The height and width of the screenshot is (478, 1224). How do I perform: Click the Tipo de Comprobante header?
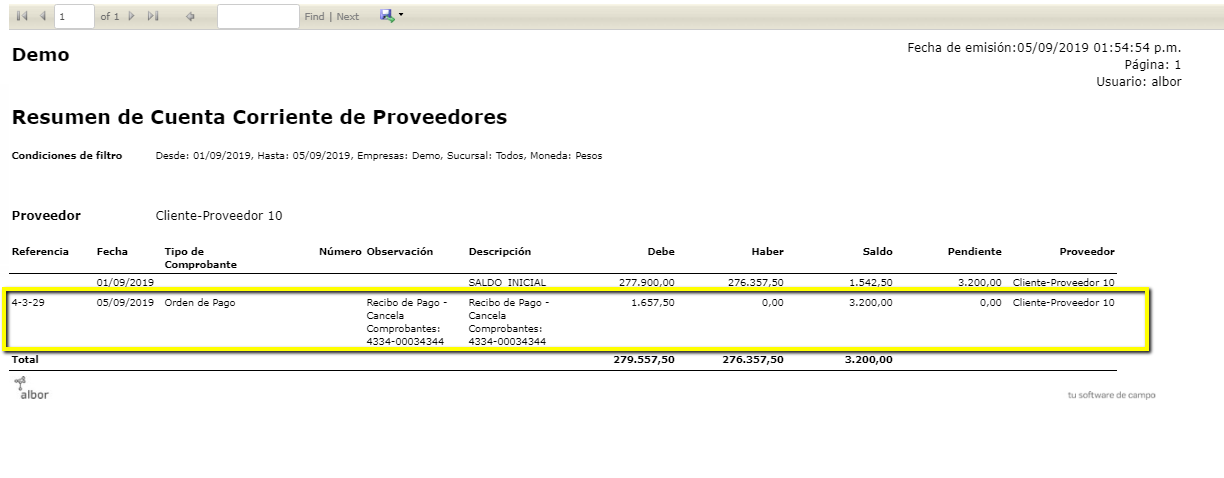coord(200,258)
